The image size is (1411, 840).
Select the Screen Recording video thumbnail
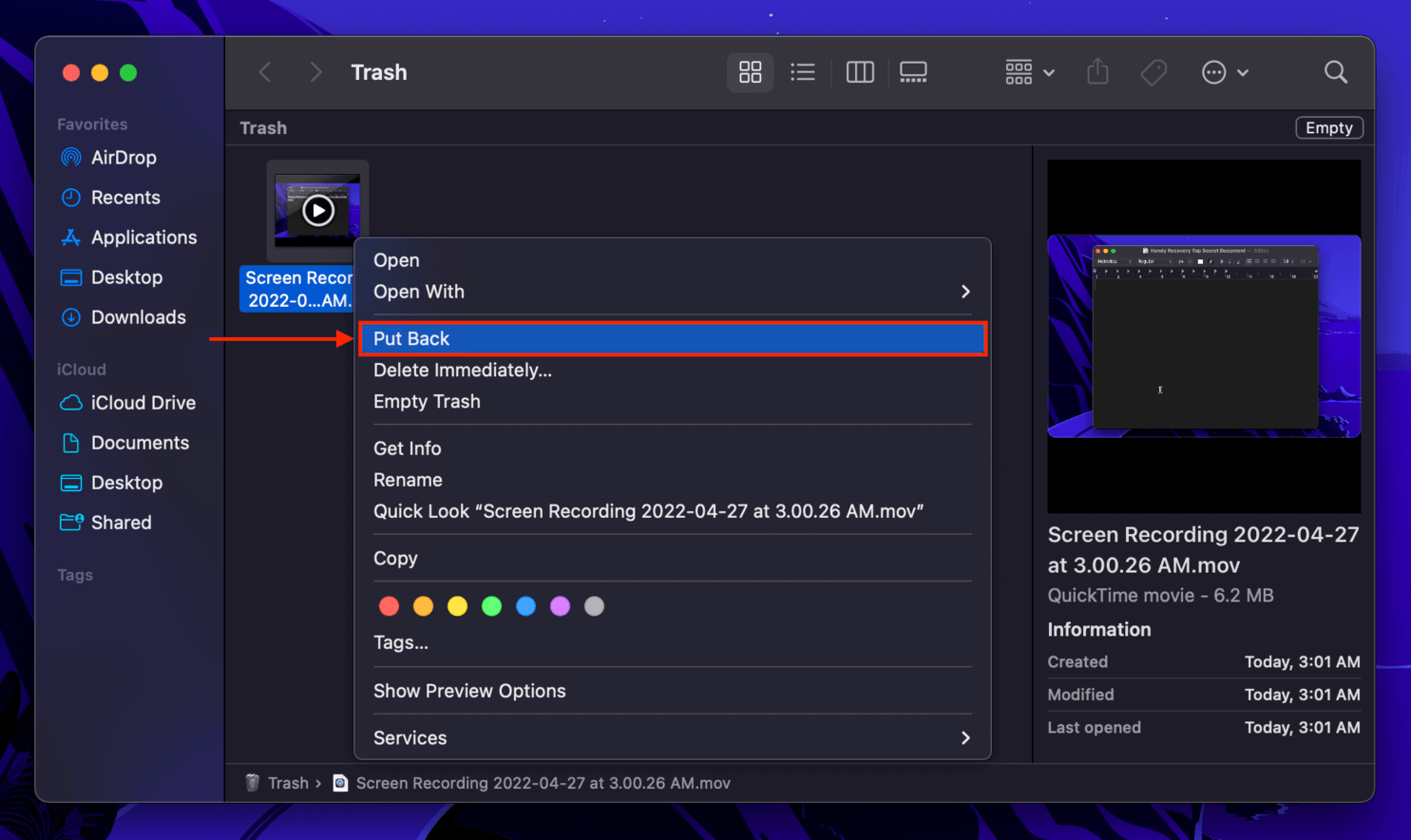click(317, 210)
